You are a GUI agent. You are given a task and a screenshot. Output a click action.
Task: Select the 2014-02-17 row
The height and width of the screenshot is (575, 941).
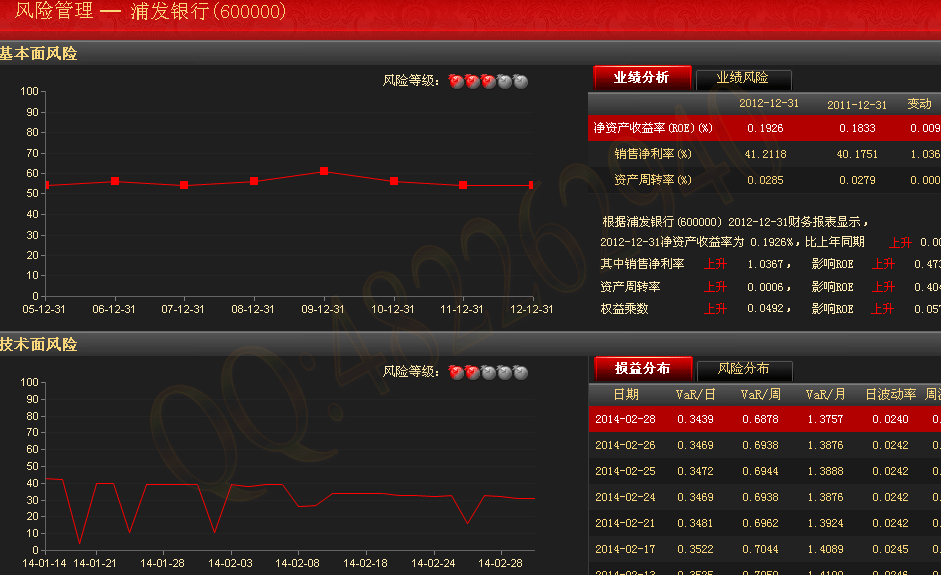tap(765, 549)
